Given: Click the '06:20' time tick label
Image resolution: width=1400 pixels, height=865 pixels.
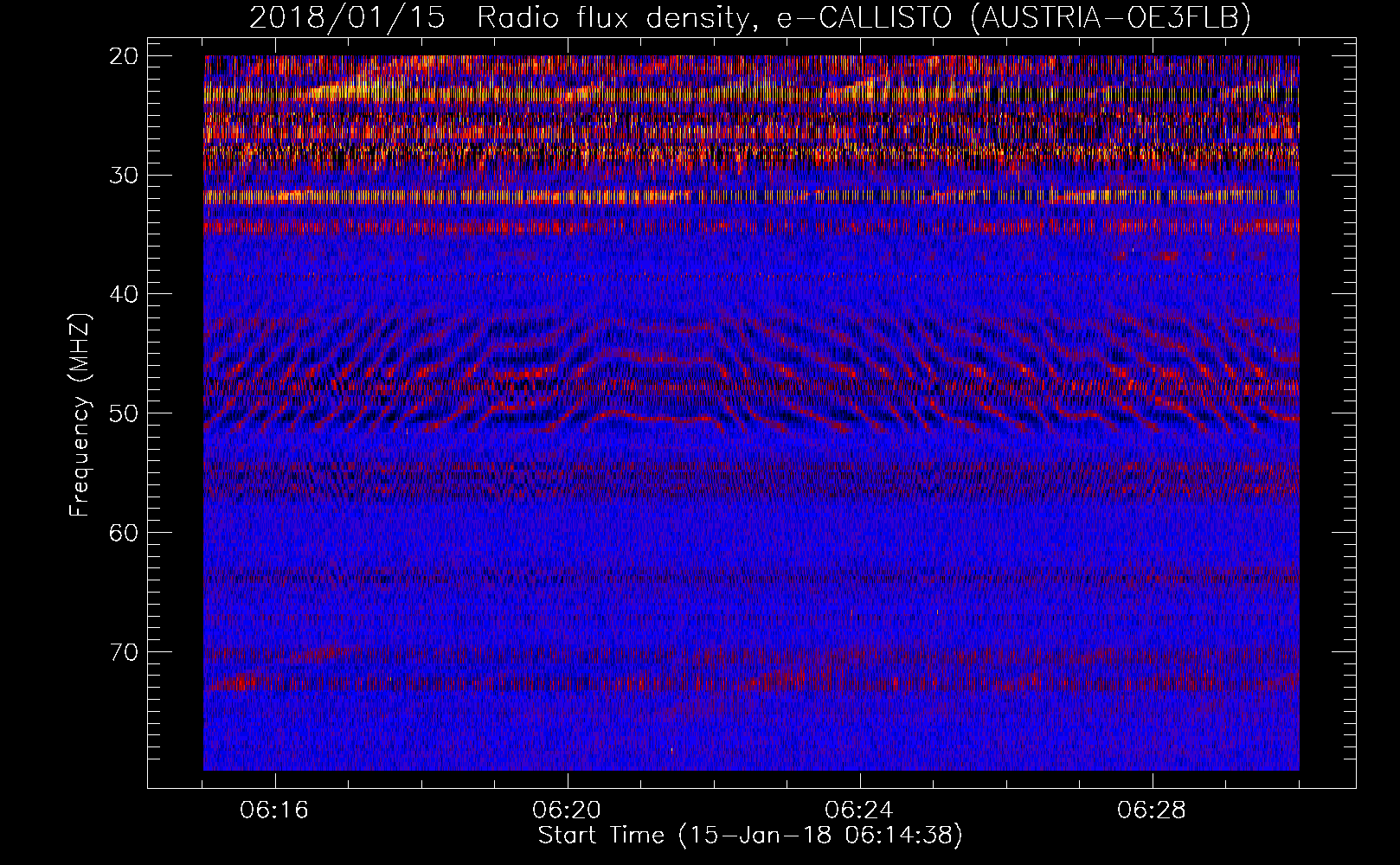Looking at the screenshot, I should pos(567,811).
